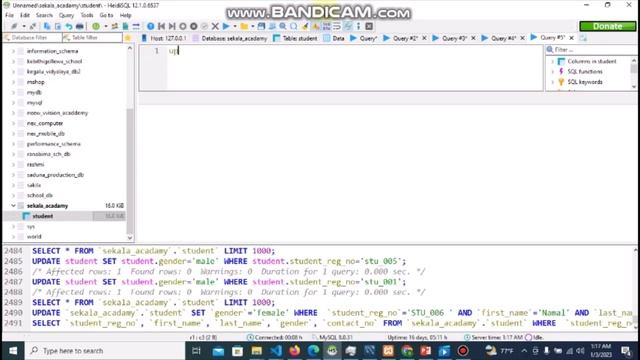Click the session manager connect icon
This screenshot has height=360, width=640.
coord(14,26)
